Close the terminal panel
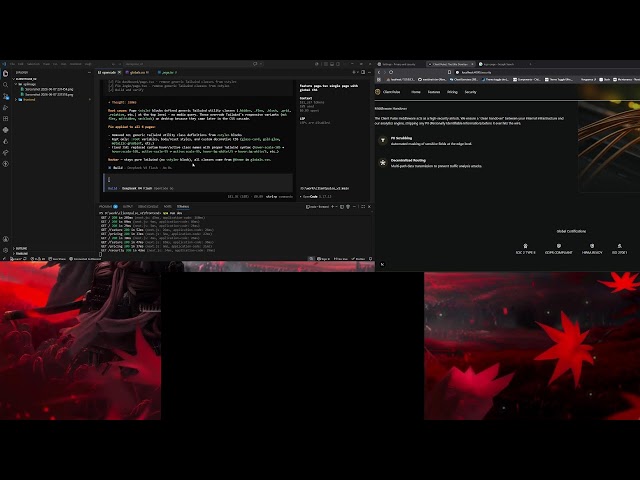Image resolution: width=640 pixels, height=480 pixels. (369, 207)
